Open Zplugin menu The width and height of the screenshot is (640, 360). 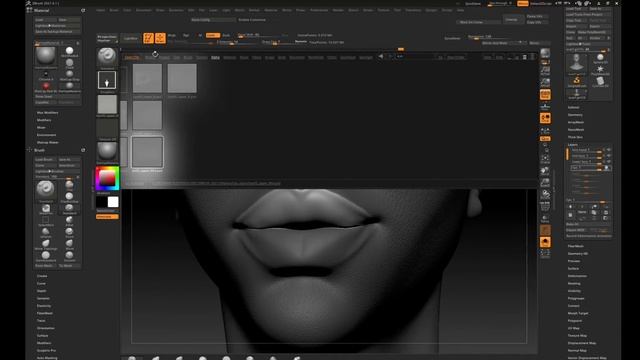pos(431,10)
